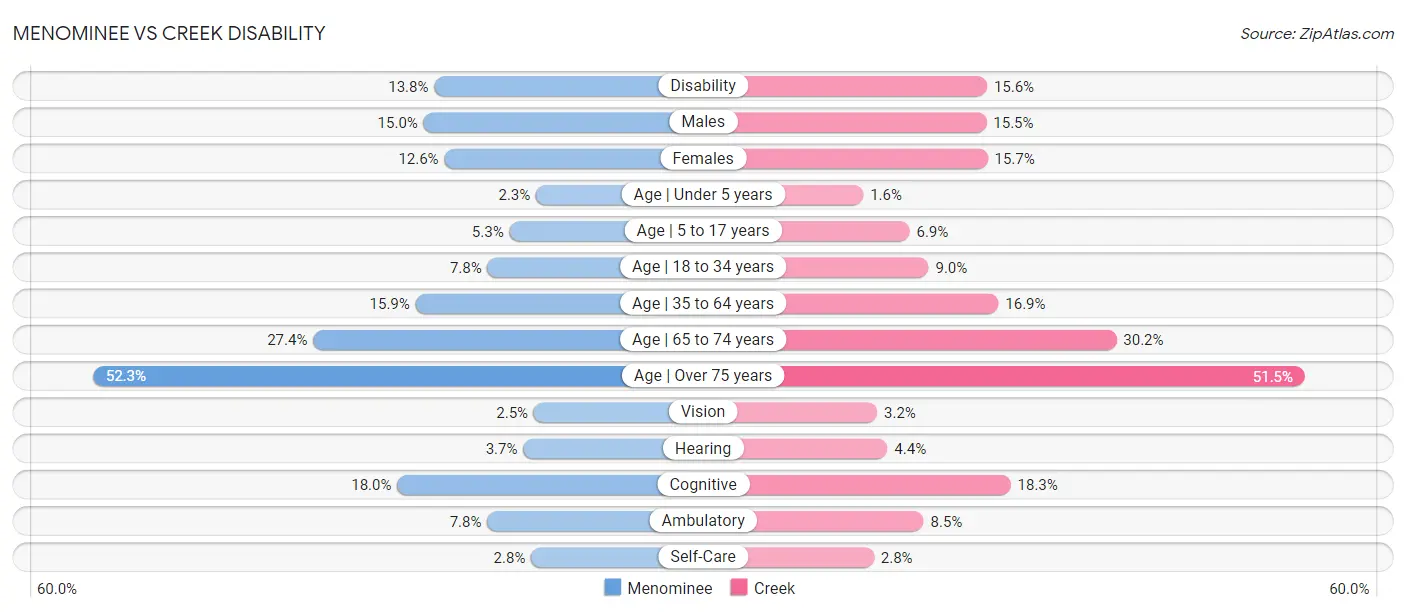Select the Males category label
The image size is (1406, 612).
tap(703, 122)
